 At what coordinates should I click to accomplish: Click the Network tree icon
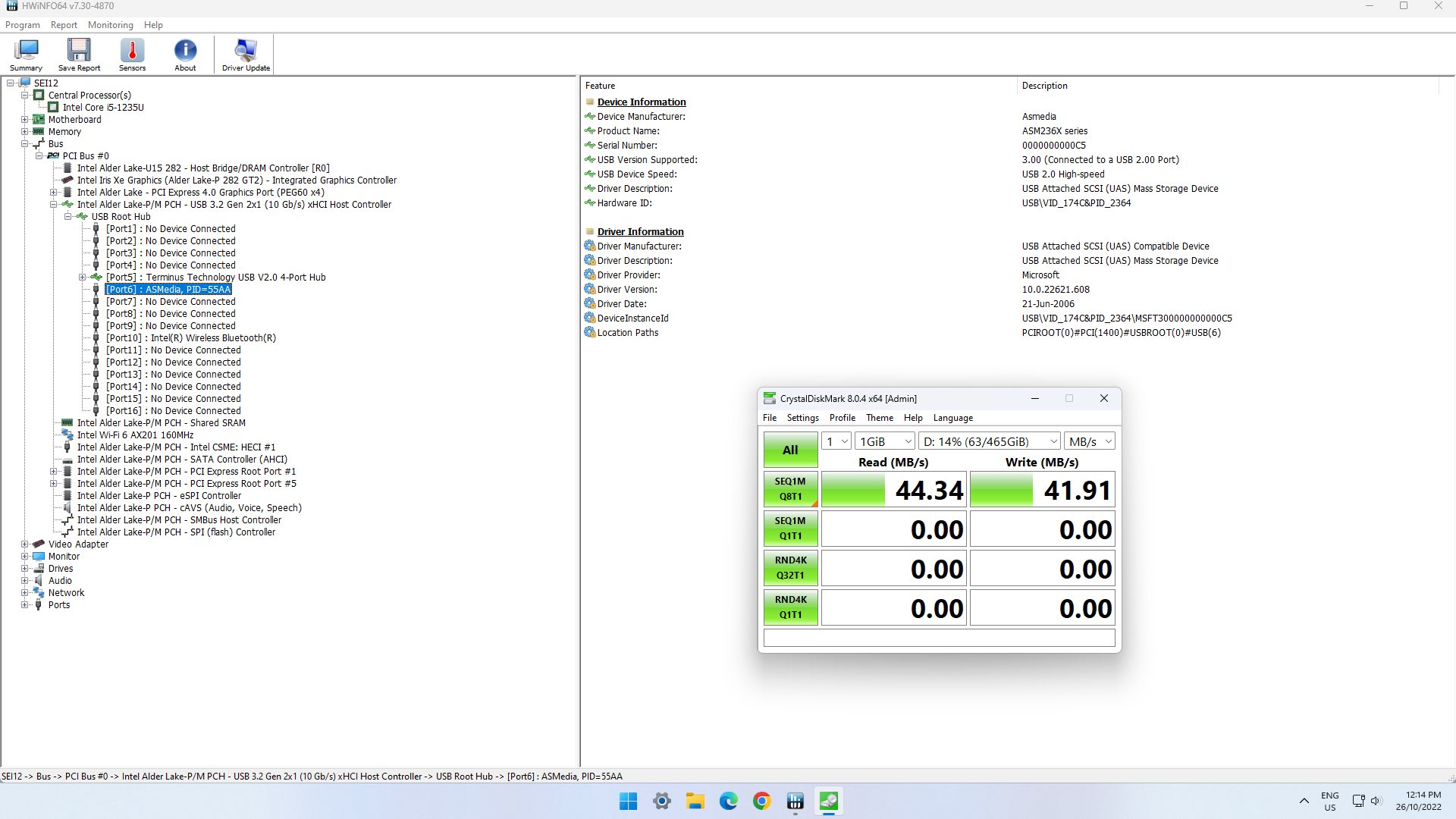(39, 593)
